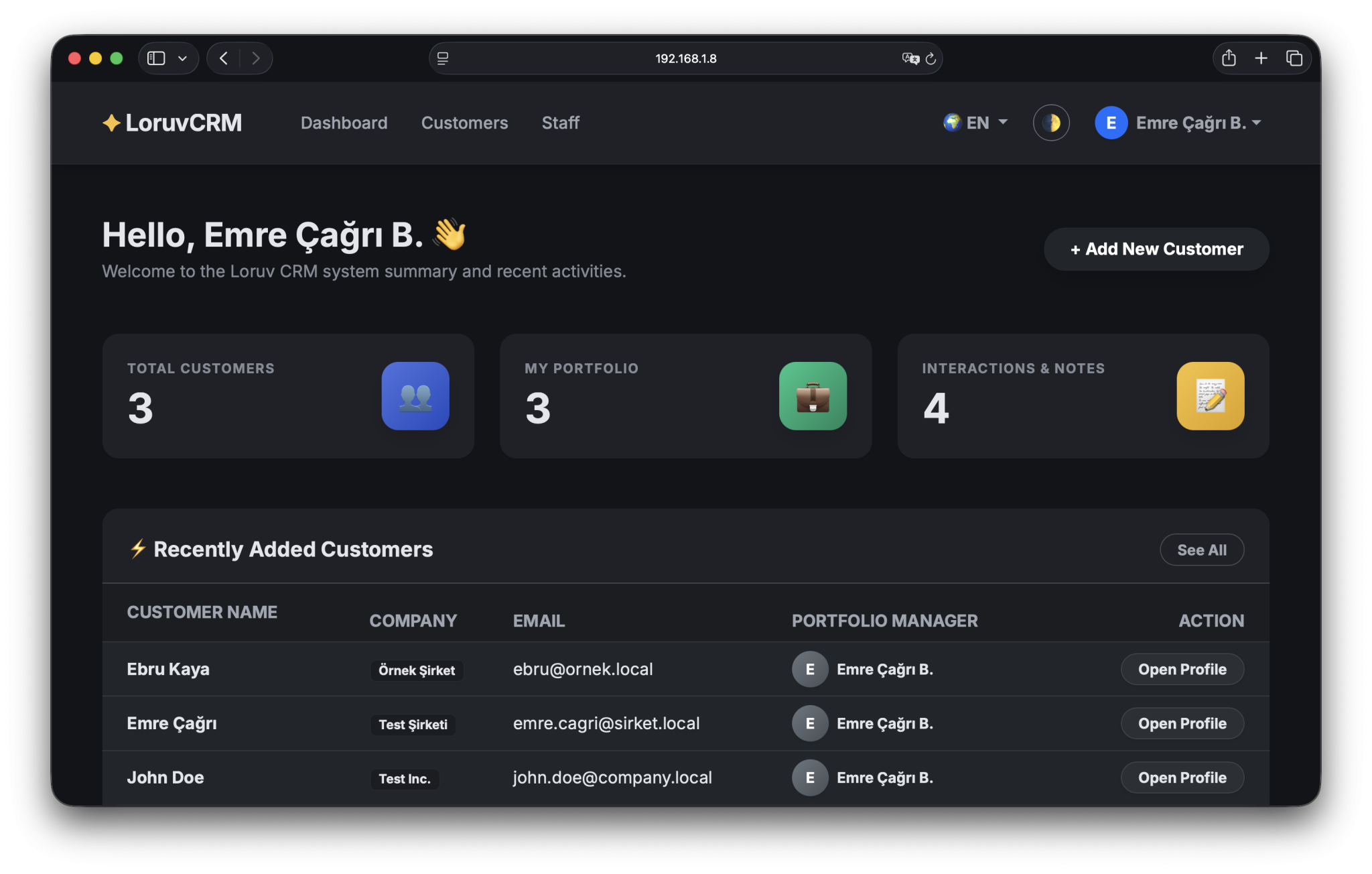Viewport: 1372px width, 874px height.
Task: Toggle dark mode with moon icon
Action: [x=1050, y=123]
